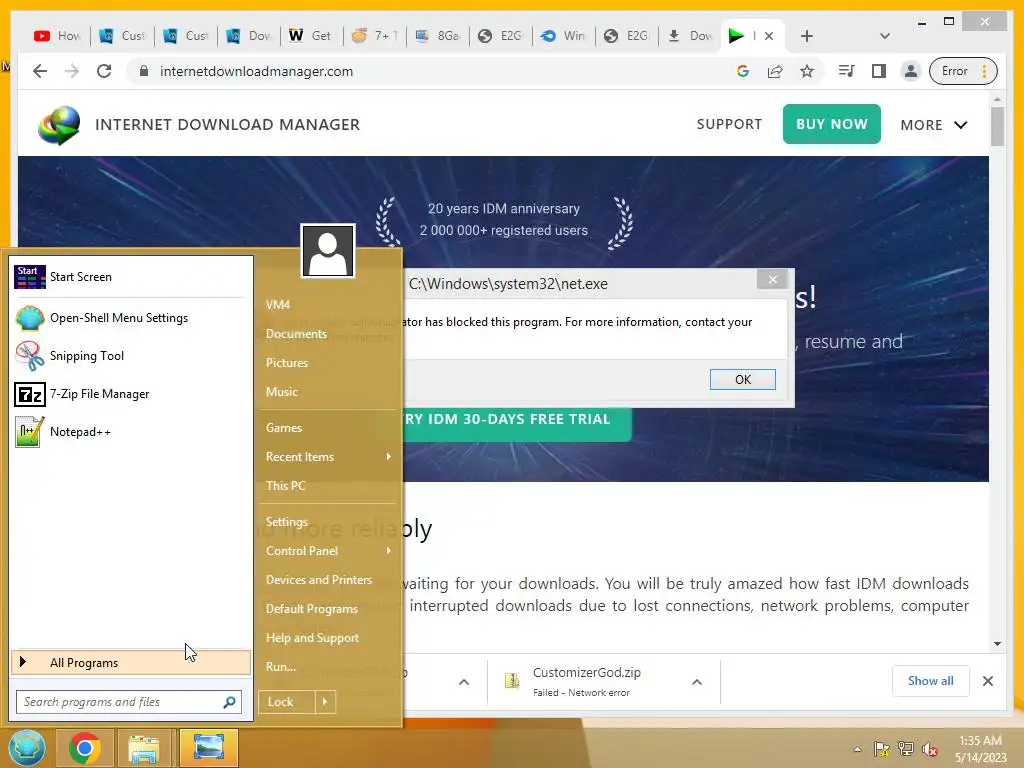Click the site lock icon in address bar
This screenshot has height=768, width=1024.
pyautogui.click(x=144, y=71)
